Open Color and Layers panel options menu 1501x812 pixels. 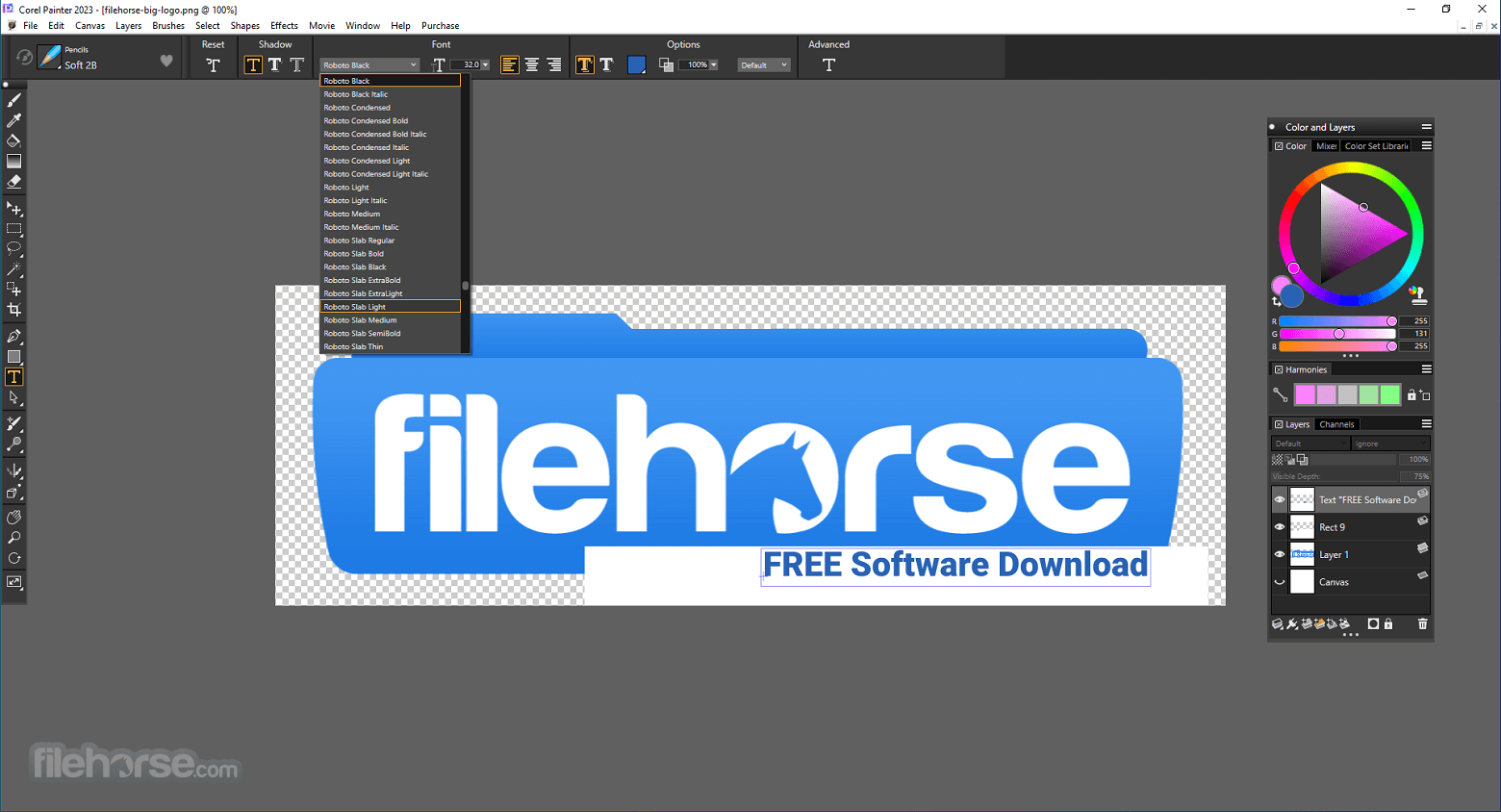[x=1427, y=127]
